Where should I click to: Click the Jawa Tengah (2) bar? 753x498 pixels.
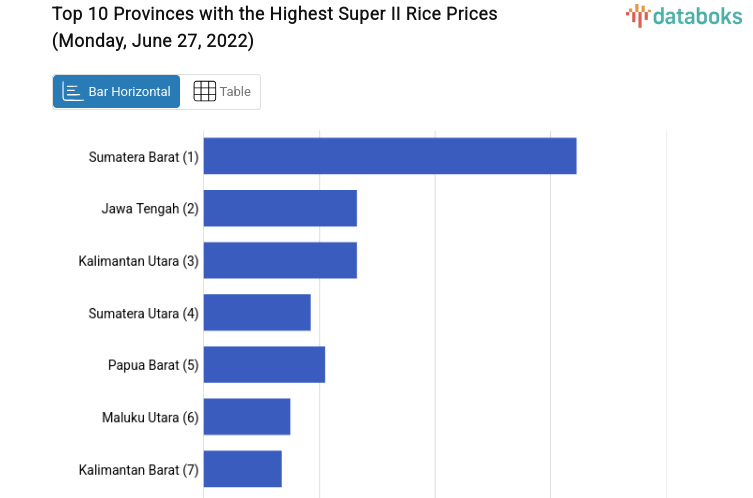[x=280, y=208]
